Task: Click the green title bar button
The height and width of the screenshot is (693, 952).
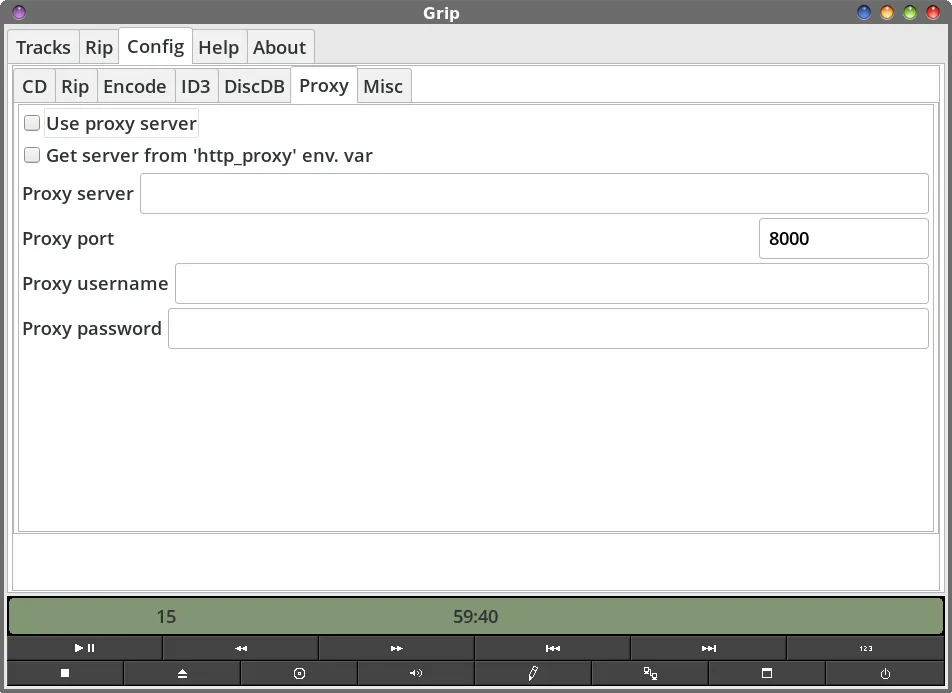Action: tap(910, 12)
